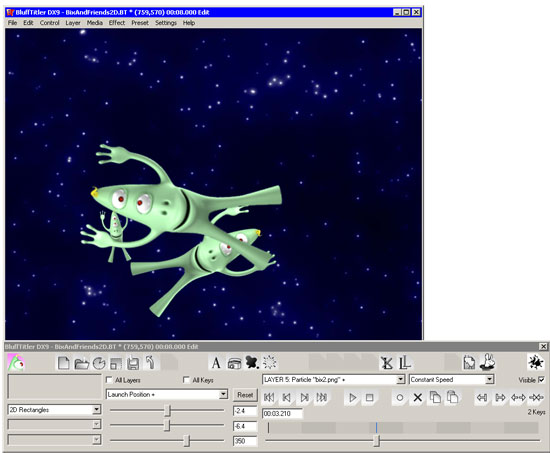550x453 pixels.
Task: Open the Layer menu
Action: tap(73, 23)
